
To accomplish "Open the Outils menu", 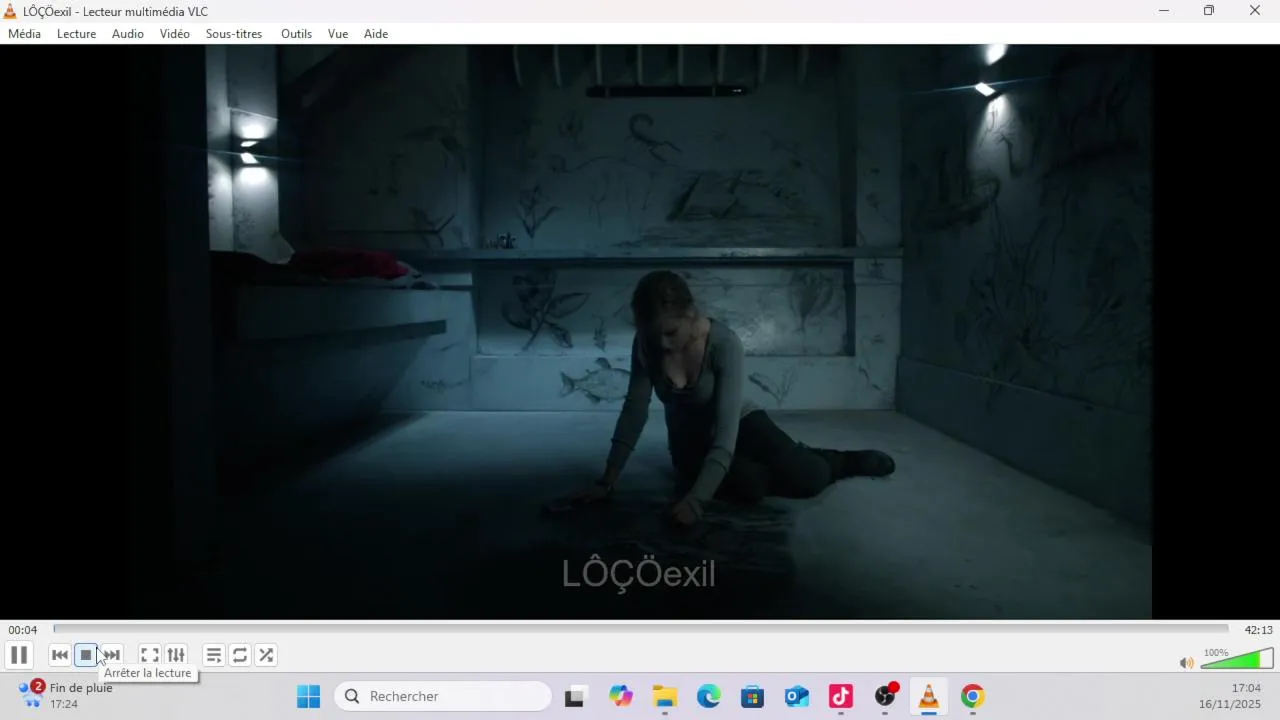I will pyautogui.click(x=296, y=34).
